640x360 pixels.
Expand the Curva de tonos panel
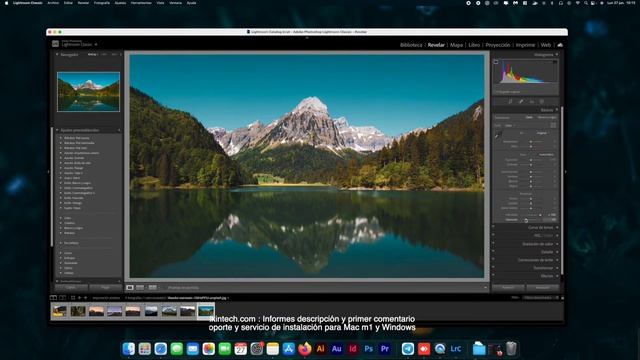tap(557, 227)
